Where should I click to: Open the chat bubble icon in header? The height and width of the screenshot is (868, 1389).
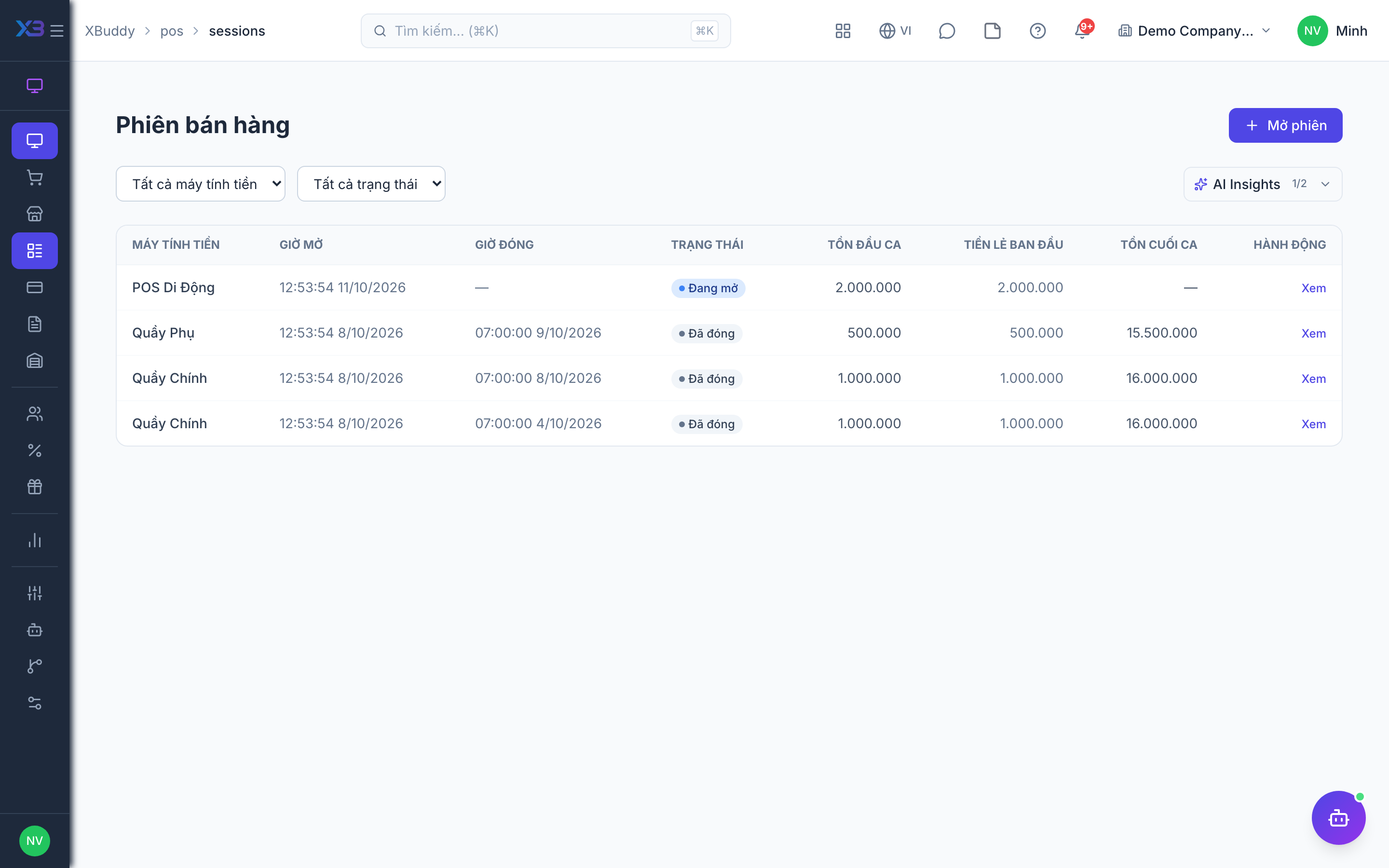click(946, 31)
